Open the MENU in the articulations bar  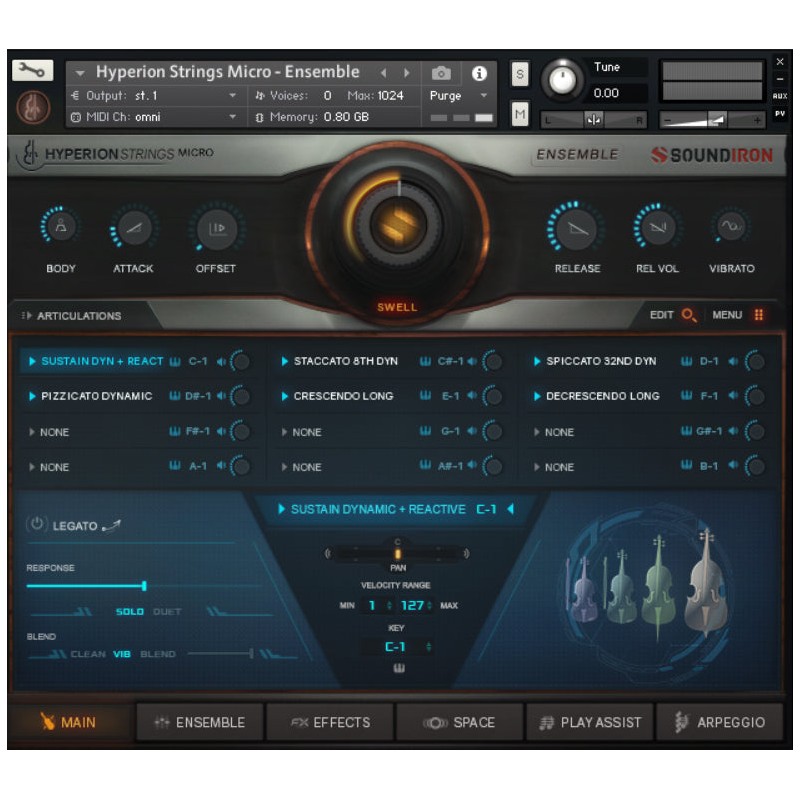pyautogui.click(x=727, y=314)
